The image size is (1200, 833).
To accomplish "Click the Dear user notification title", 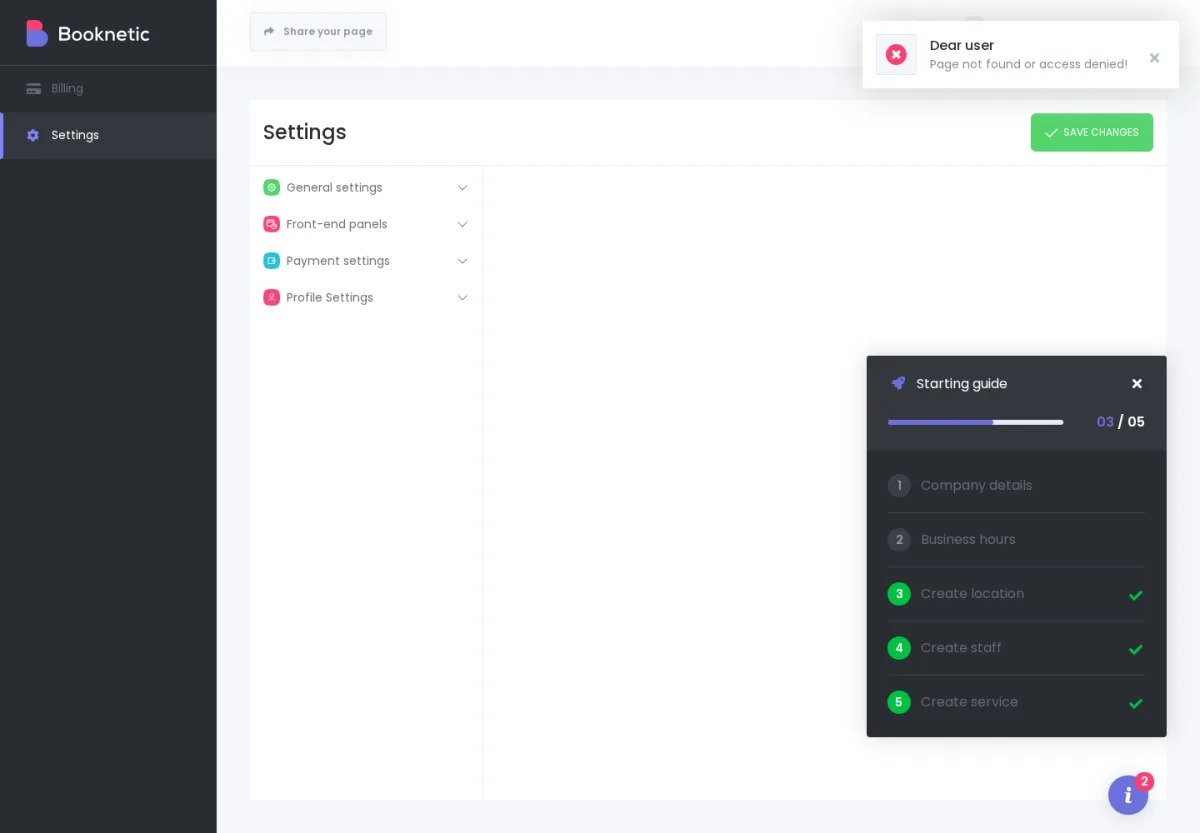I will click(x=962, y=46).
